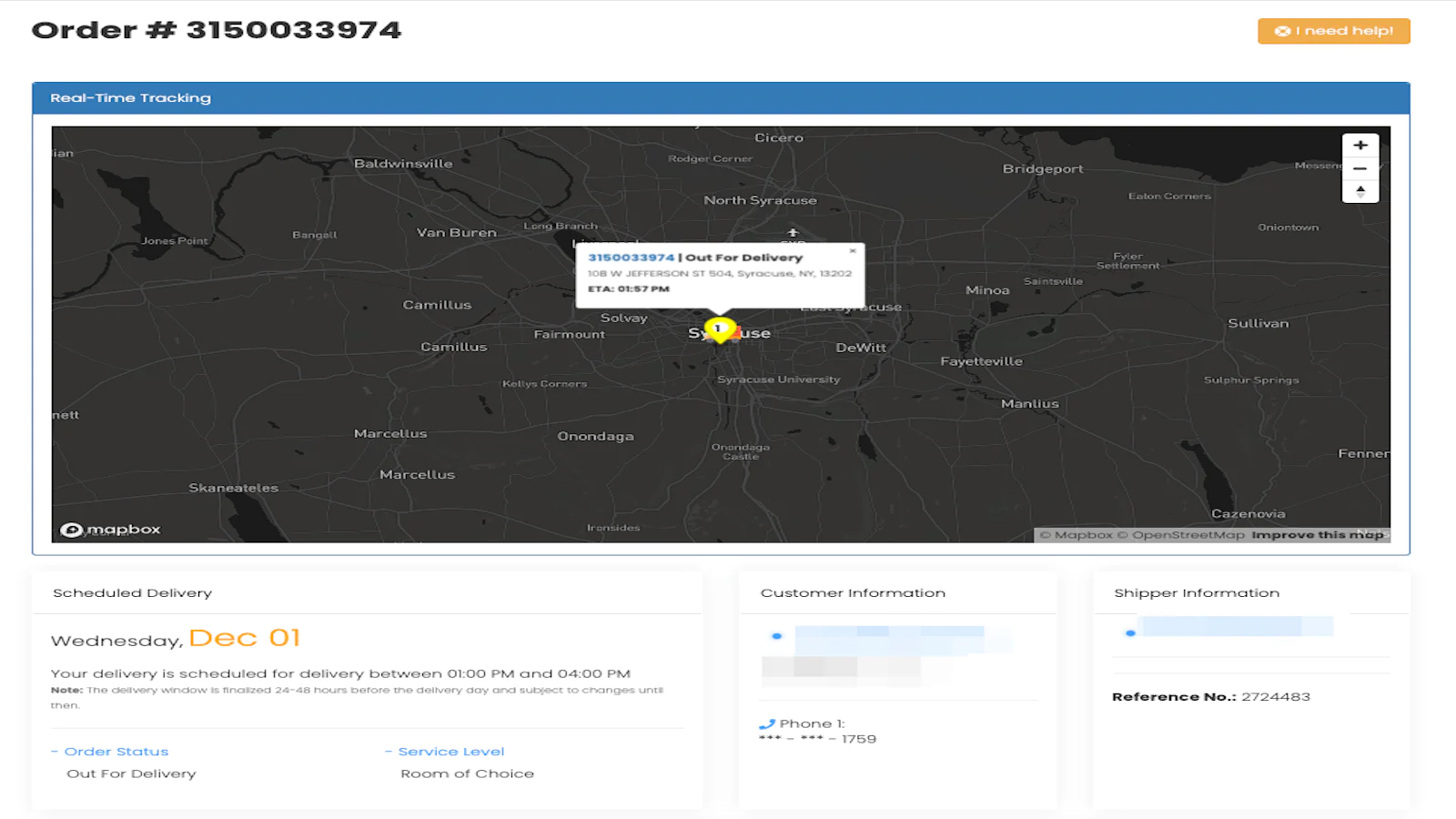Zoom out on the tracking map
The height and width of the screenshot is (819, 1456).
pyautogui.click(x=1360, y=168)
